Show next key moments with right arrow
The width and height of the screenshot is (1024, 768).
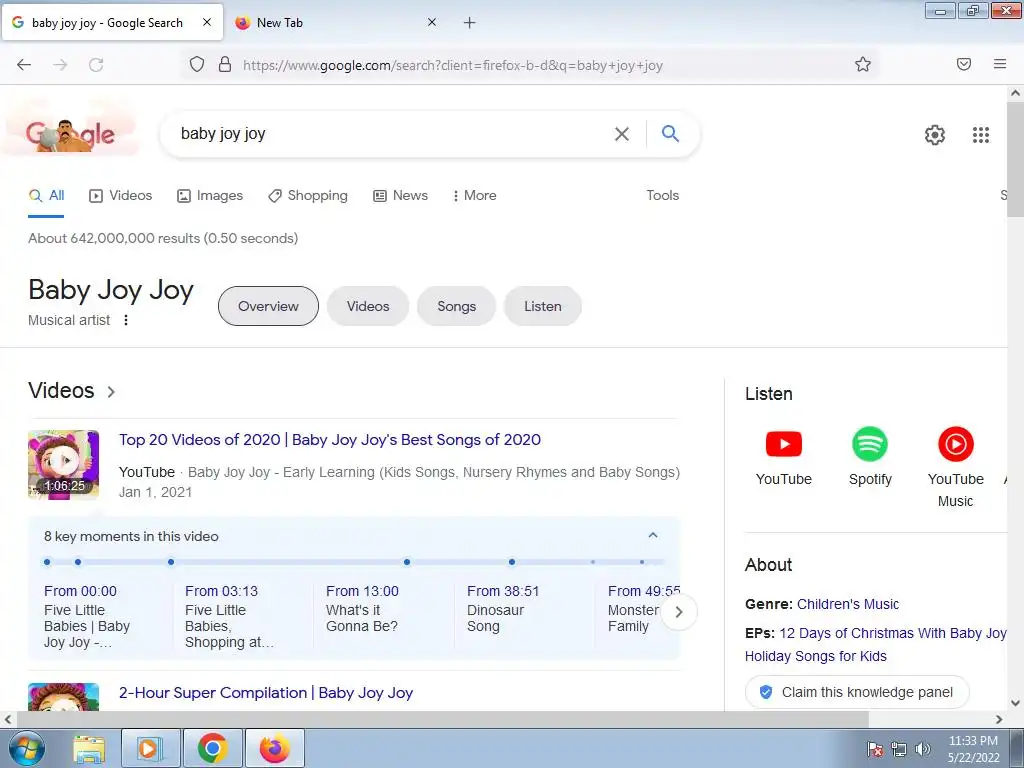(679, 612)
